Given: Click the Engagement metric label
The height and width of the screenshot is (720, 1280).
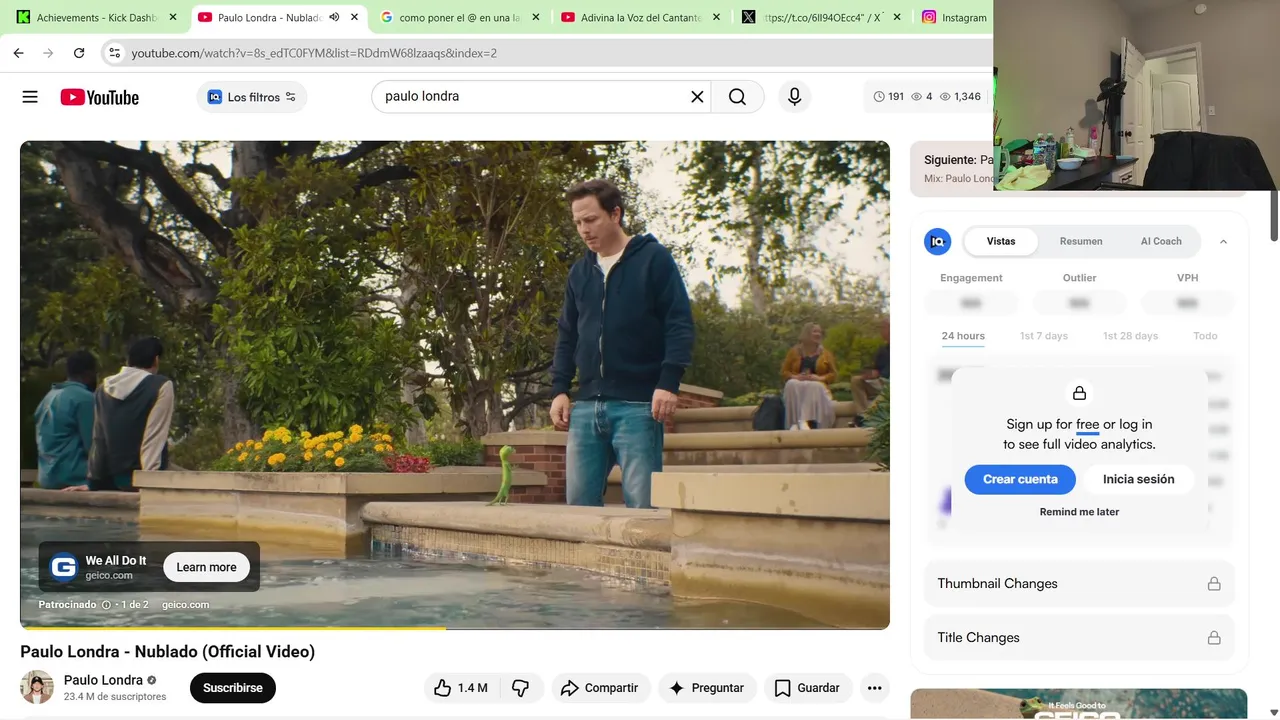Looking at the screenshot, I should (x=971, y=278).
